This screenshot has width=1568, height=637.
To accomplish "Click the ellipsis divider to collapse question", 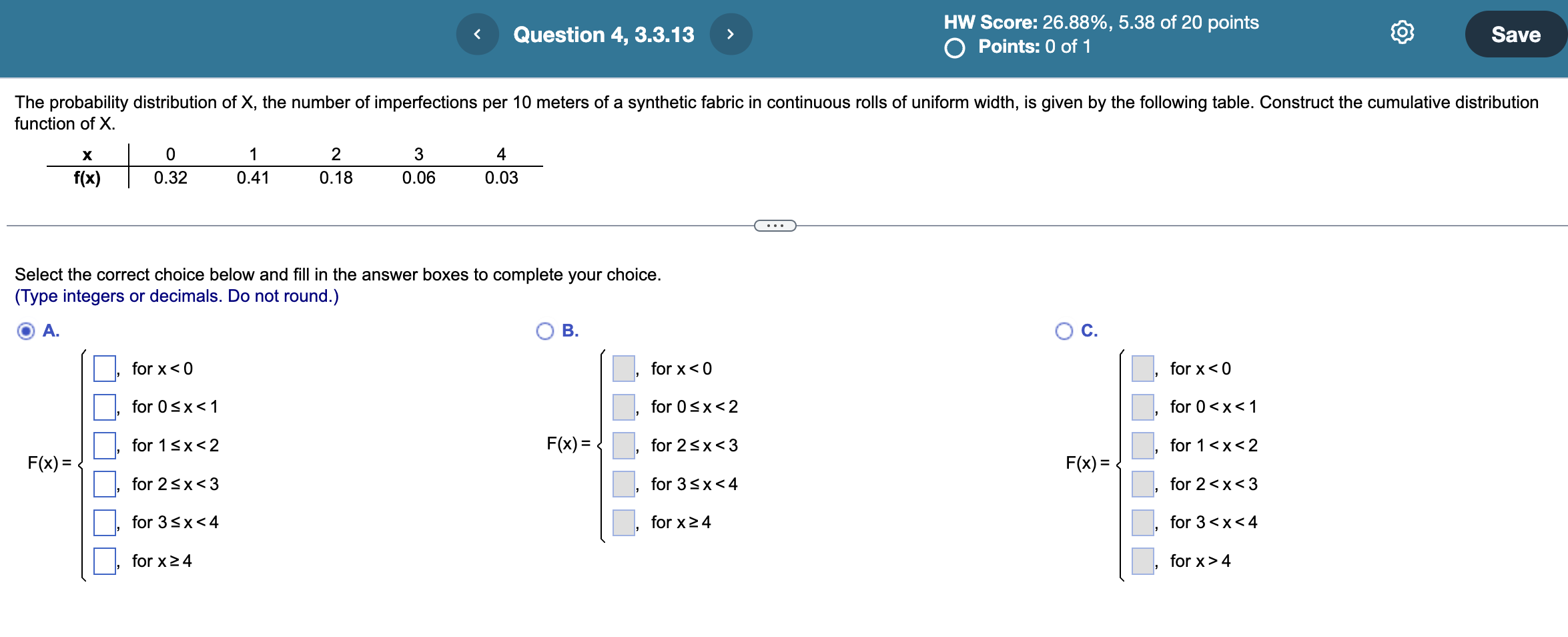I will (x=775, y=225).
